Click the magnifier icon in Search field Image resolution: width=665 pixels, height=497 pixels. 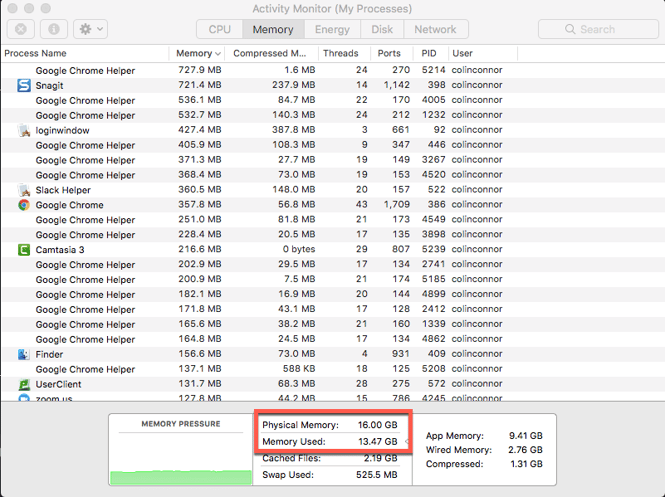pyautogui.click(x=570, y=29)
